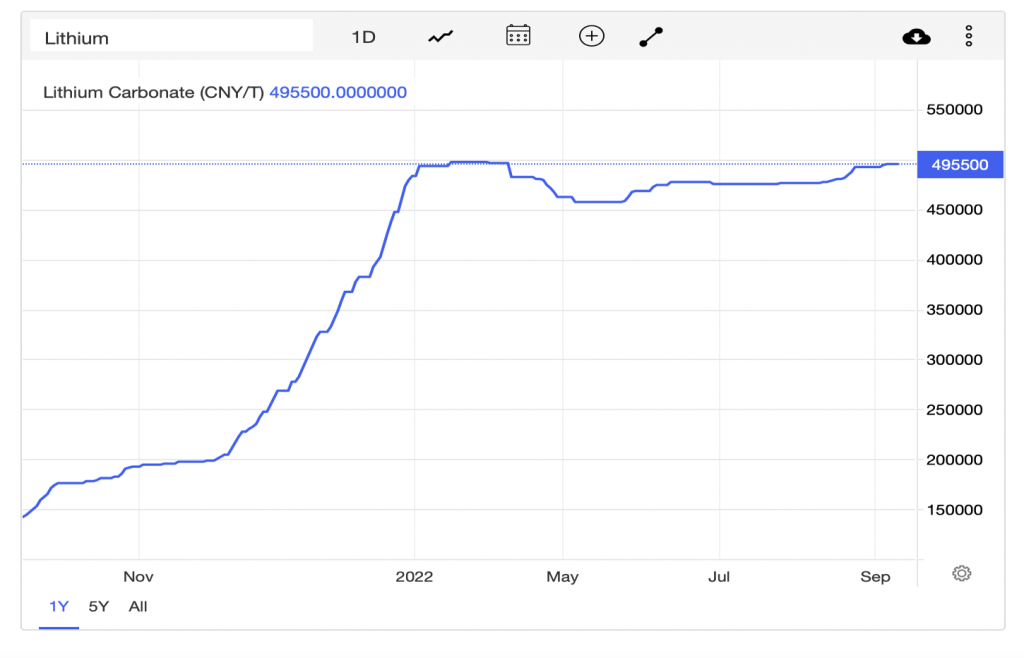Open the calendar date range picker
This screenshot has height=658, width=1024.
point(518,37)
